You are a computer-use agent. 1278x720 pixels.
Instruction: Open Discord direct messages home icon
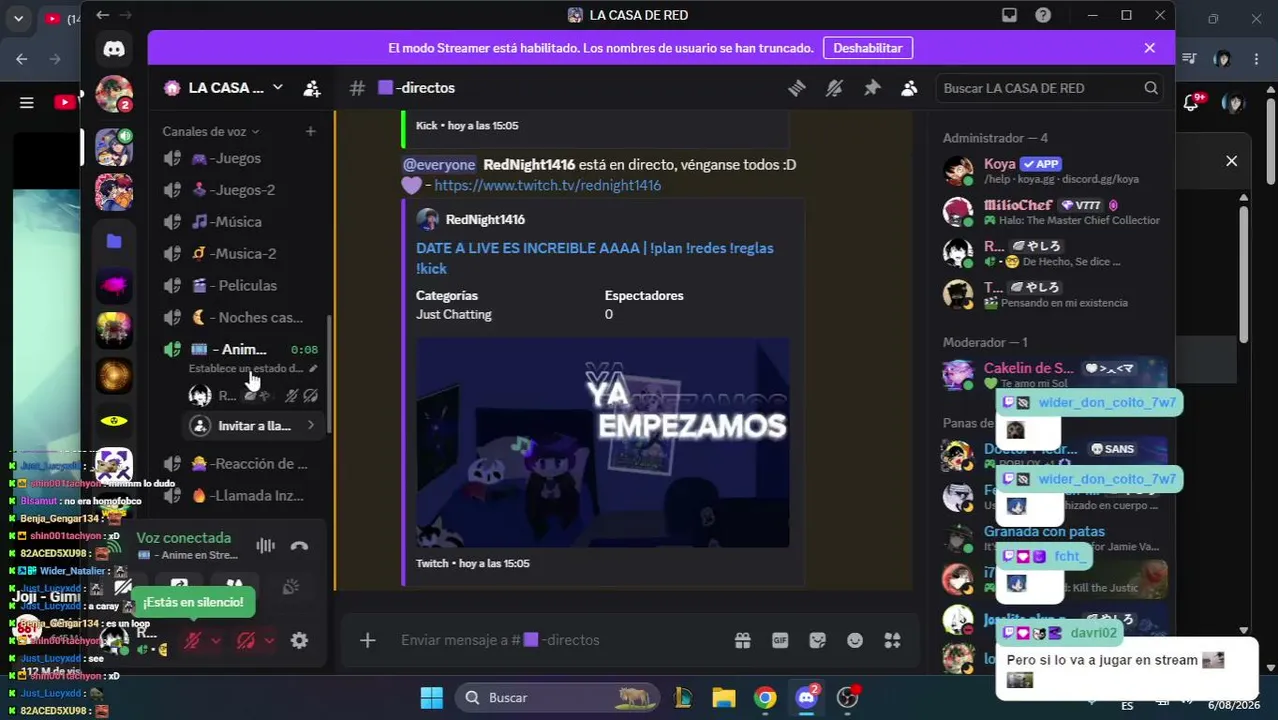click(x=113, y=48)
